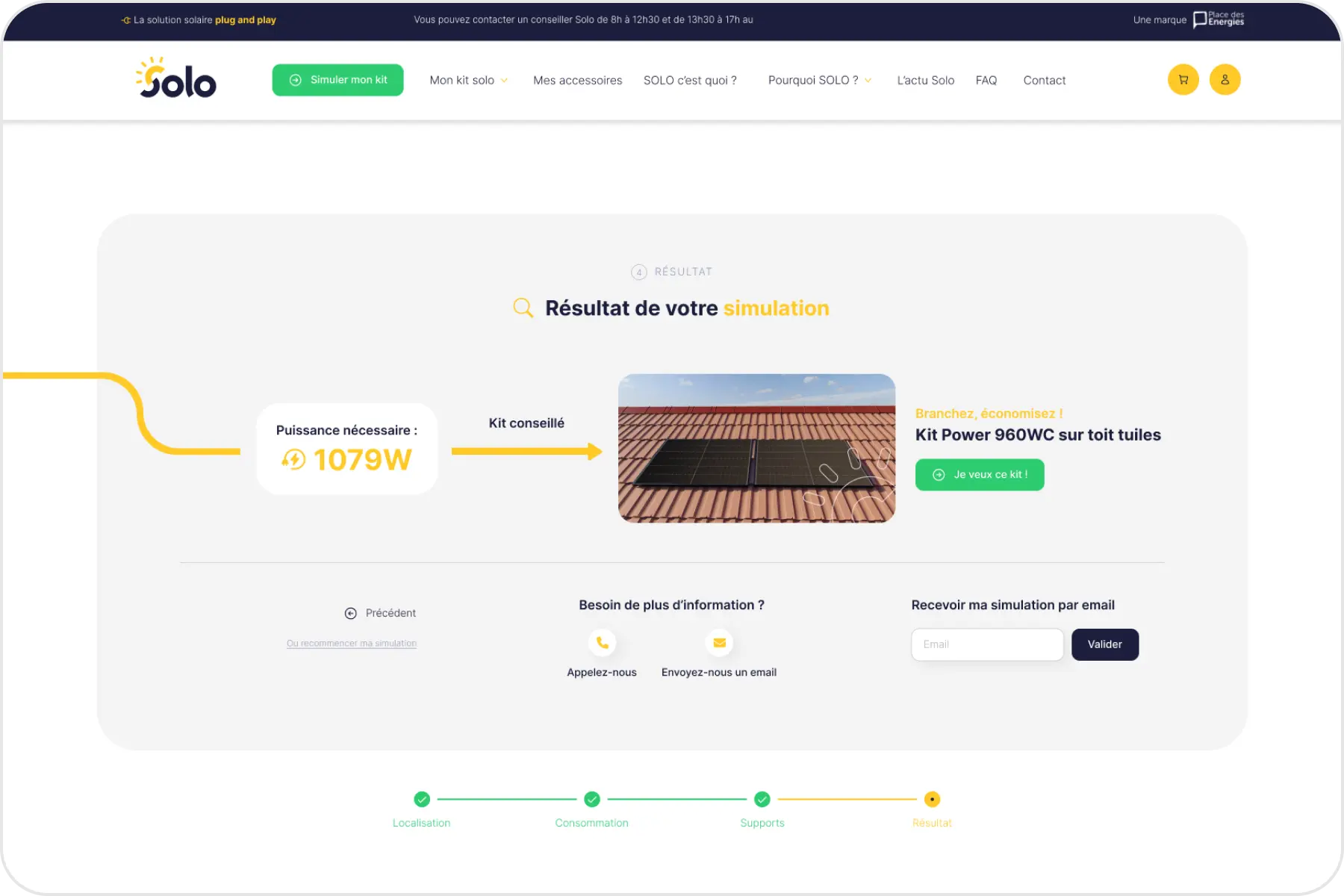Click the Supports step label
This screenshot has width=1344, height=896.
(x=762, y=823)
